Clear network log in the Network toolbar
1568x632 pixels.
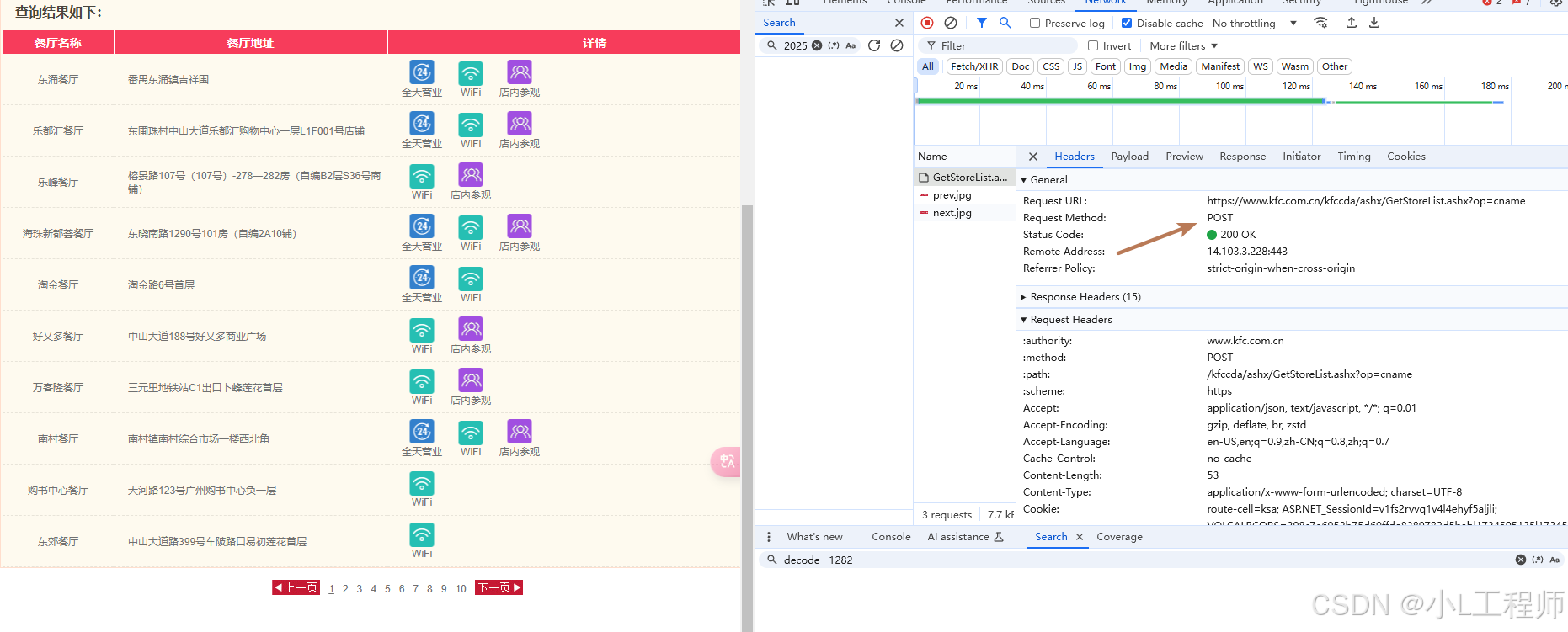(951, 23)
